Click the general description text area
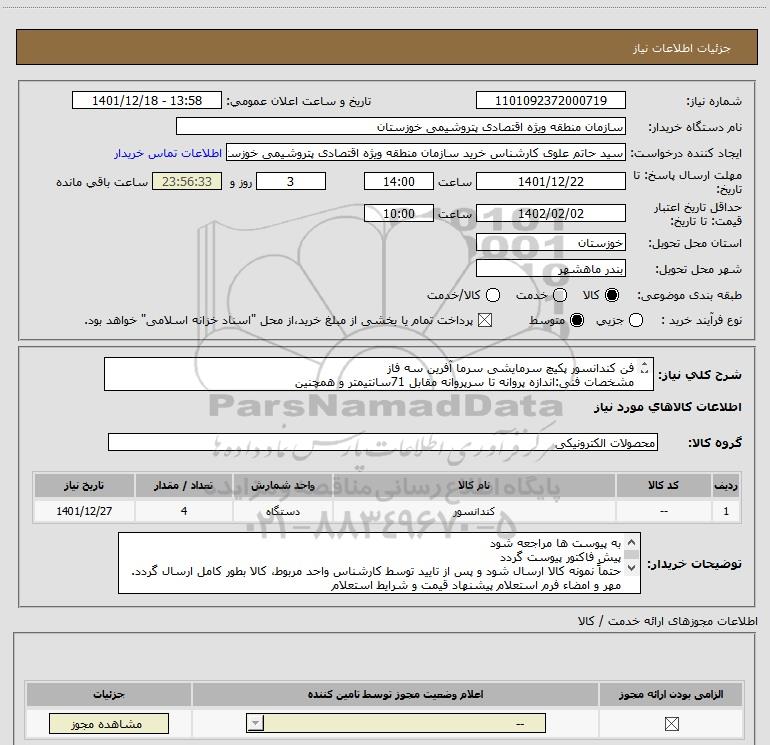This screenshot has height=745, width=770. tap(379, 374)
